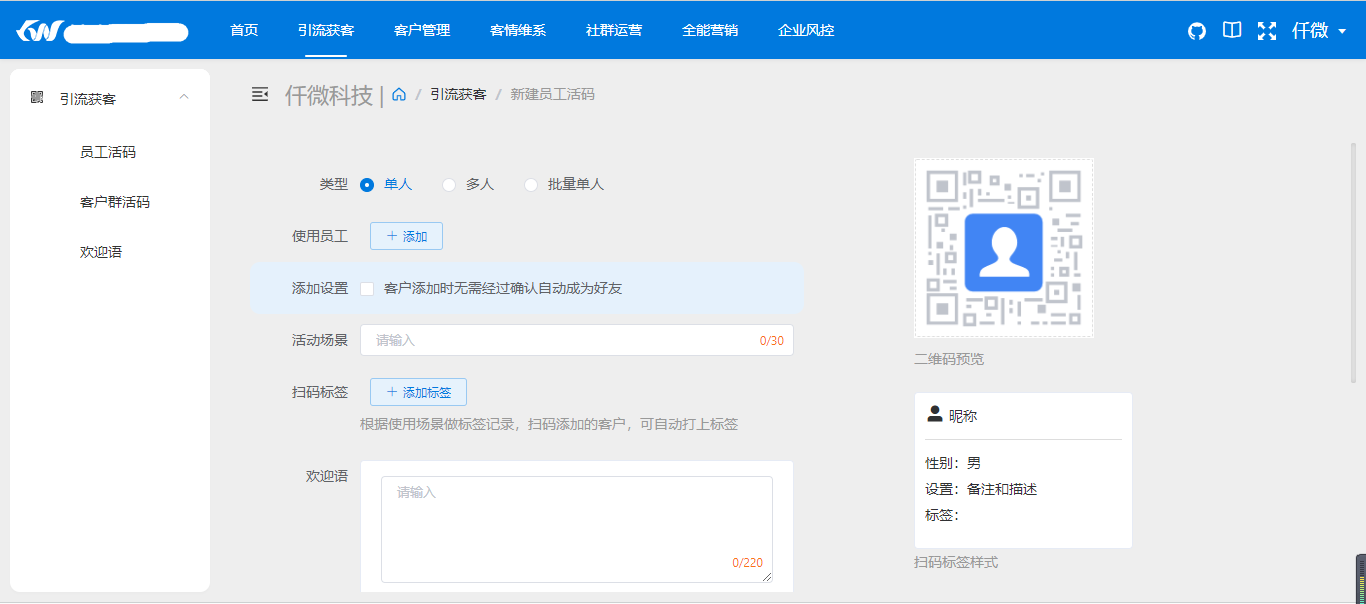Collapse the 引流获客 sidebar group chevron
This screenshot has height=604, width=1366.
point(183,97)
